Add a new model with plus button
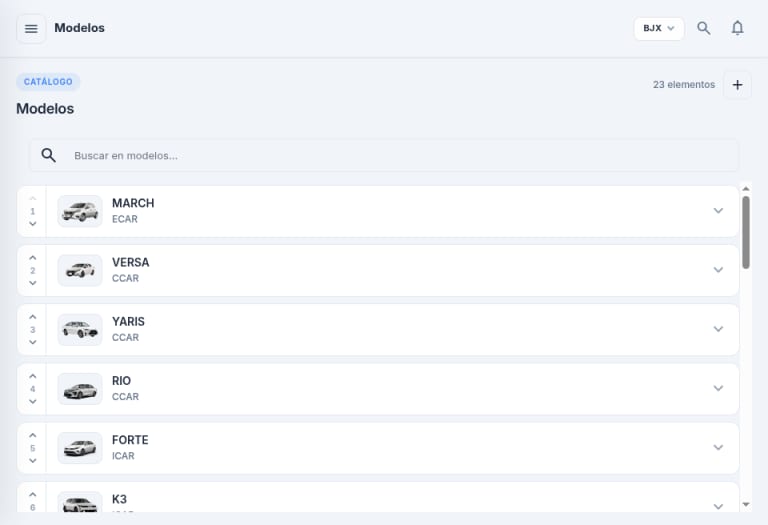Screen dimensions: 768x525 (x=737, y=85)
